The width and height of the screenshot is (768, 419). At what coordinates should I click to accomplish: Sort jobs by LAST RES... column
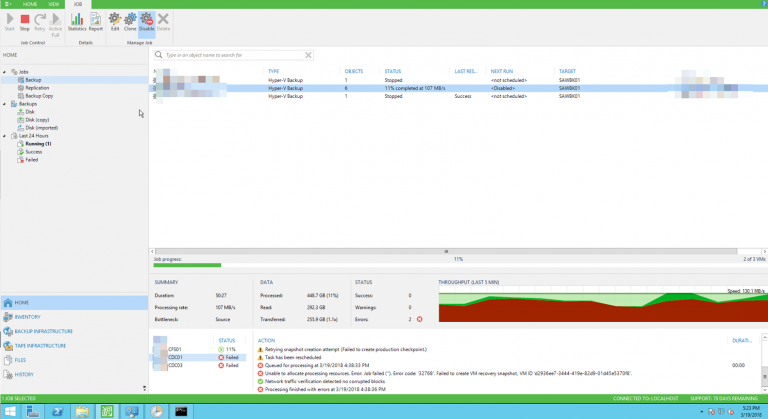click(465, 71)
